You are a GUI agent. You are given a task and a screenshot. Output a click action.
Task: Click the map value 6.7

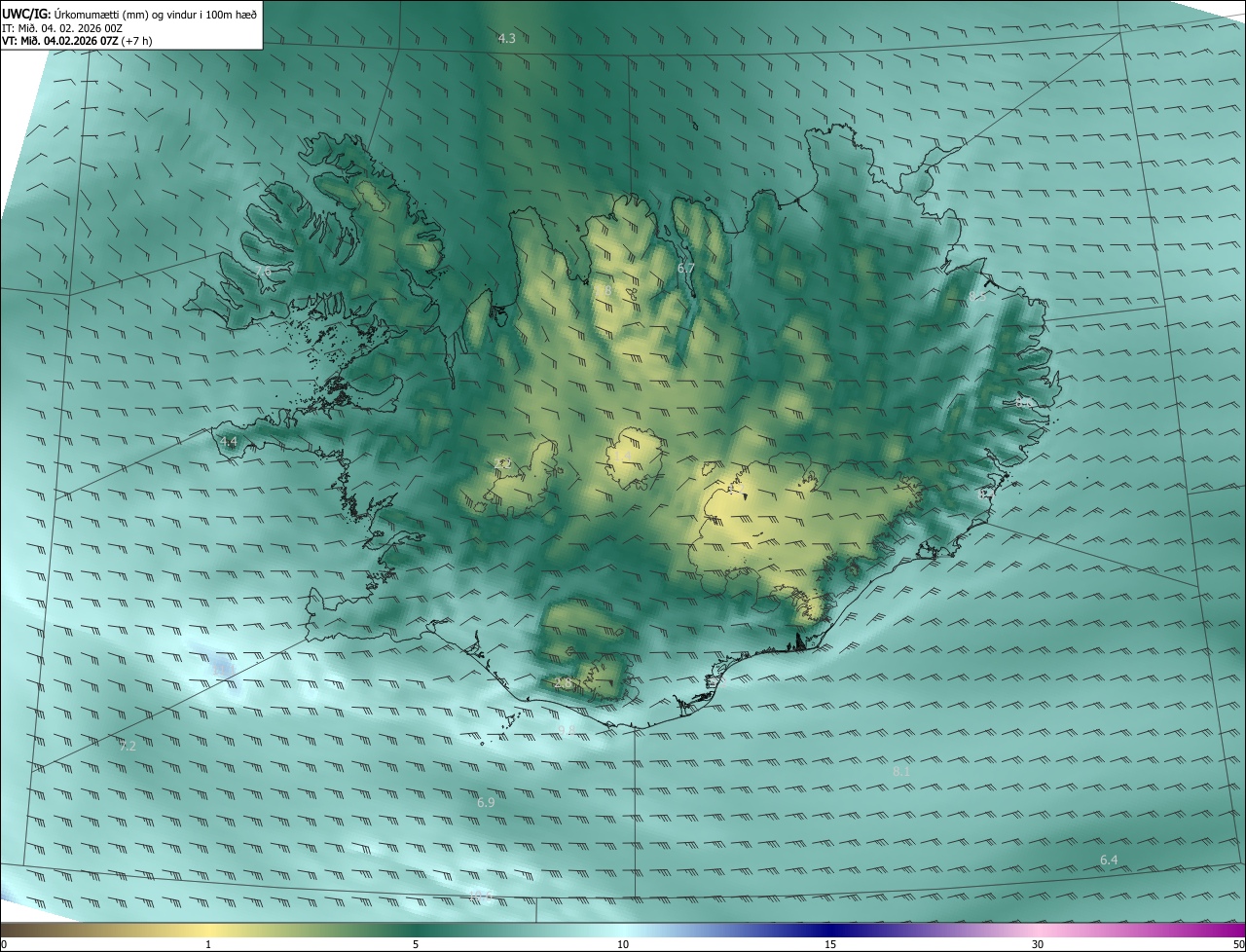pos(685,268)
